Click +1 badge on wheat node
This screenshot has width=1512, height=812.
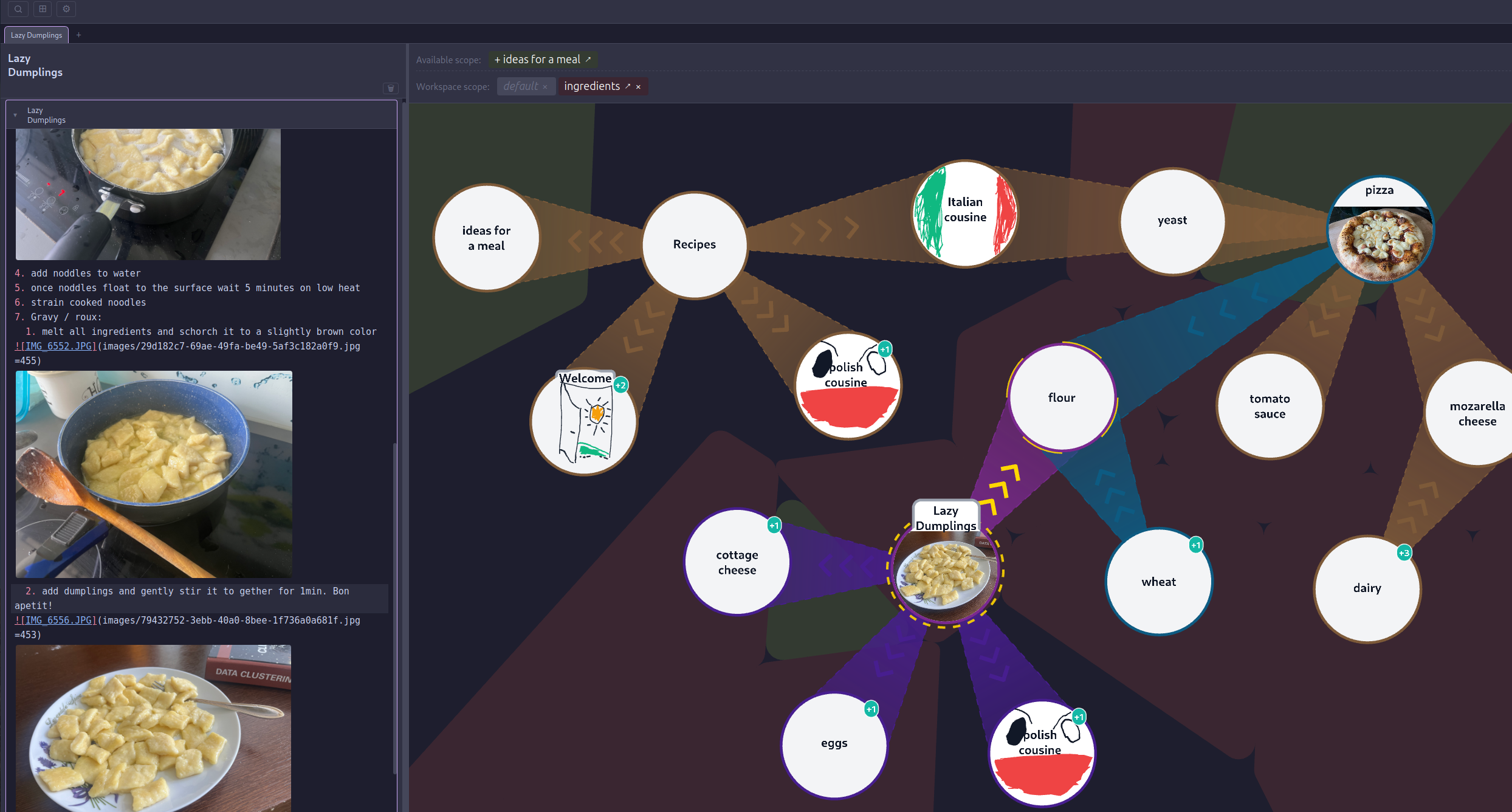1196,545
